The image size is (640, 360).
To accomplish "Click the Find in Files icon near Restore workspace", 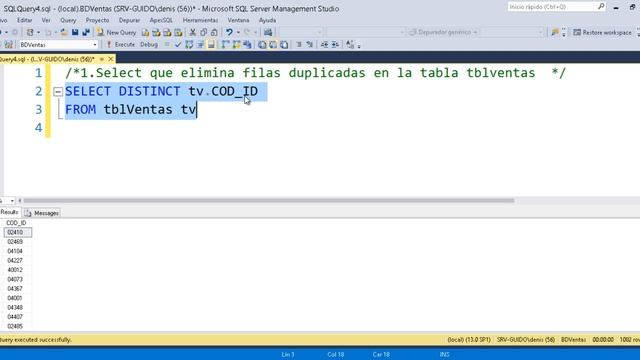I will point(555,32).
